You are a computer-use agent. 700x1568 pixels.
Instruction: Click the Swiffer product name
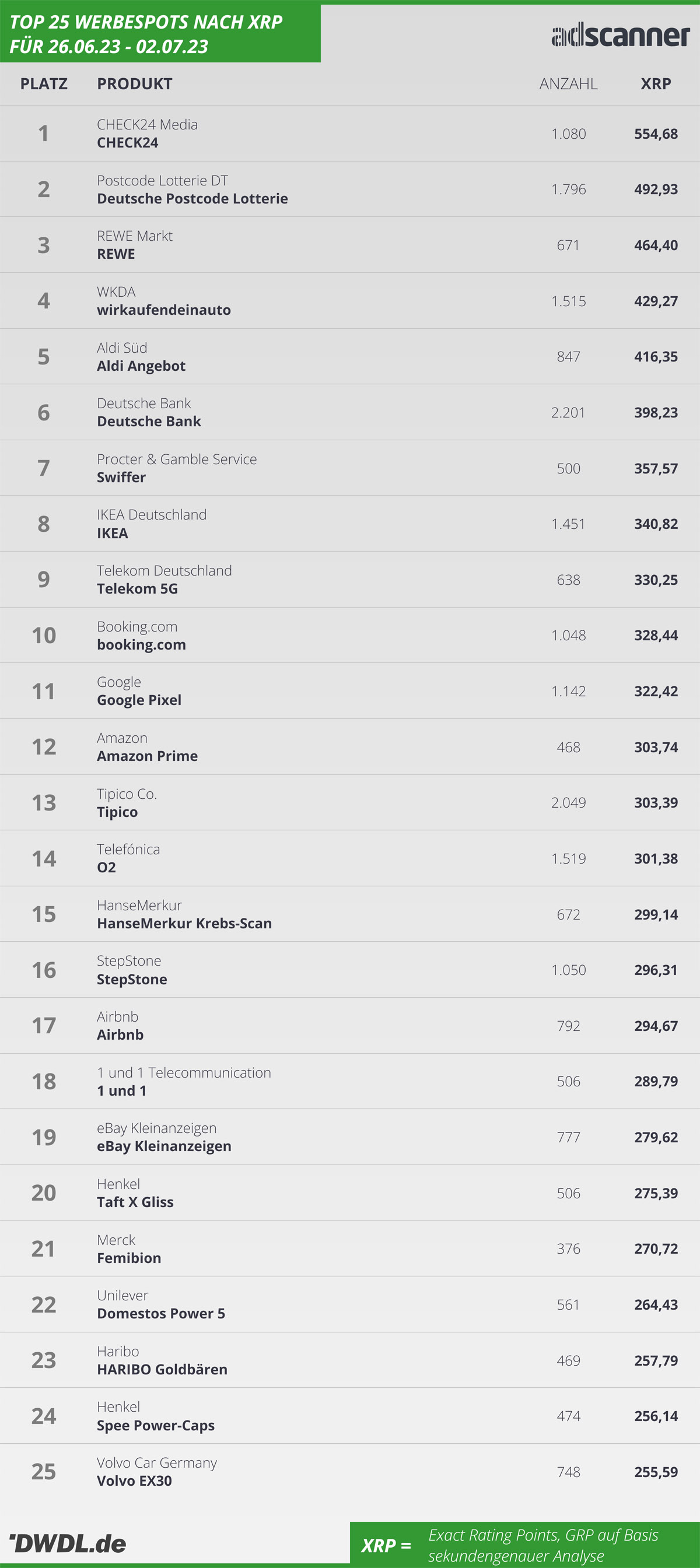pos(121,477)
